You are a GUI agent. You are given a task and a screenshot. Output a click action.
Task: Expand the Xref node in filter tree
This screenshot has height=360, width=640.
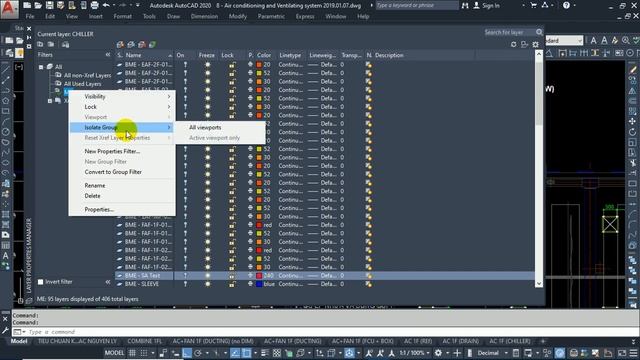pos(50,101)
